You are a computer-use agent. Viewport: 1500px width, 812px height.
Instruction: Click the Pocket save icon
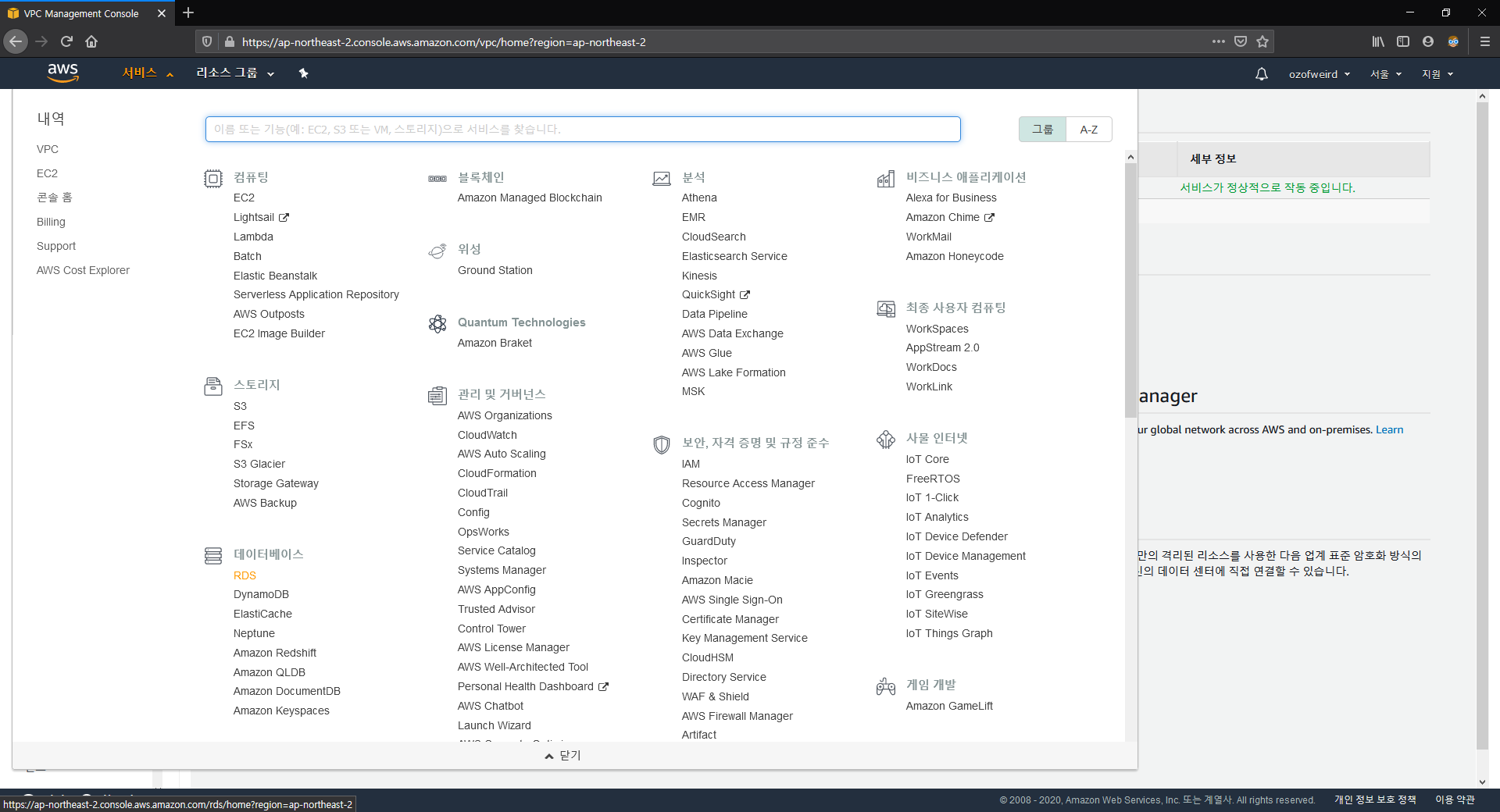1241,41
